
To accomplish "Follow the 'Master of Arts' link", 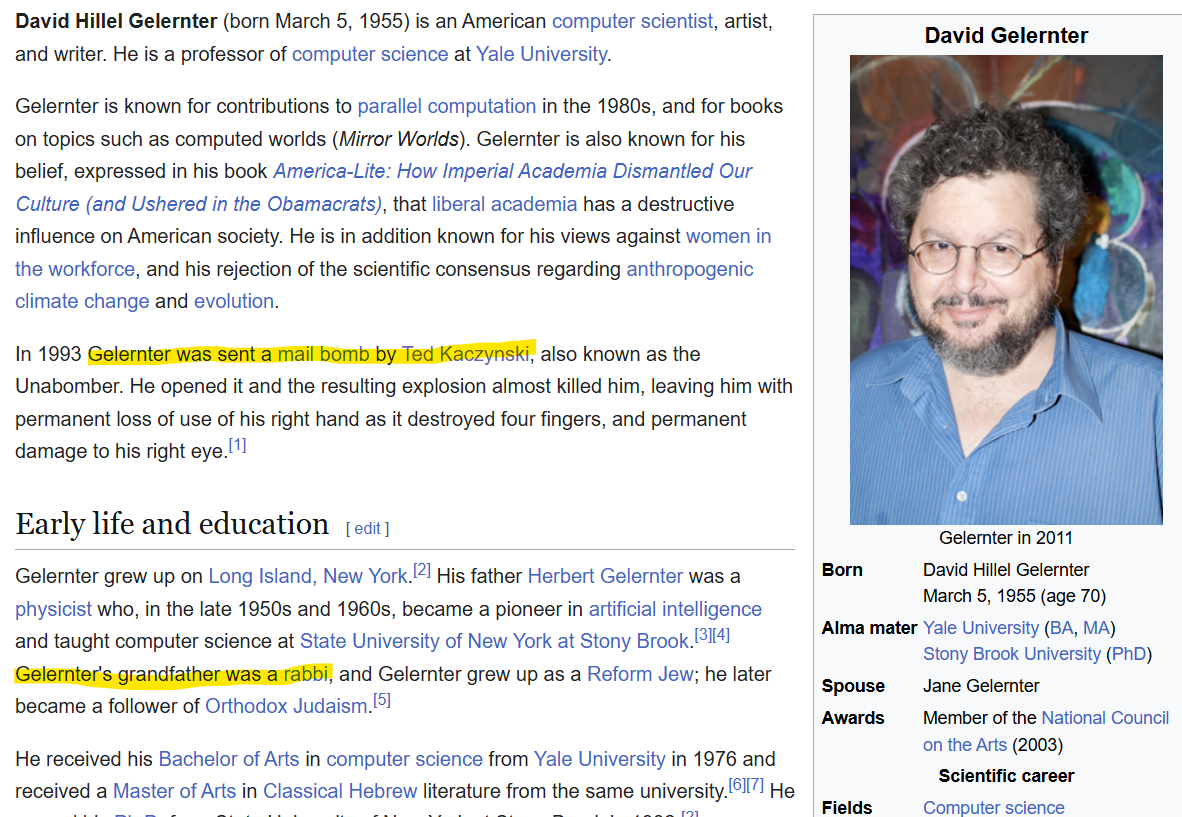I will 174,791.
